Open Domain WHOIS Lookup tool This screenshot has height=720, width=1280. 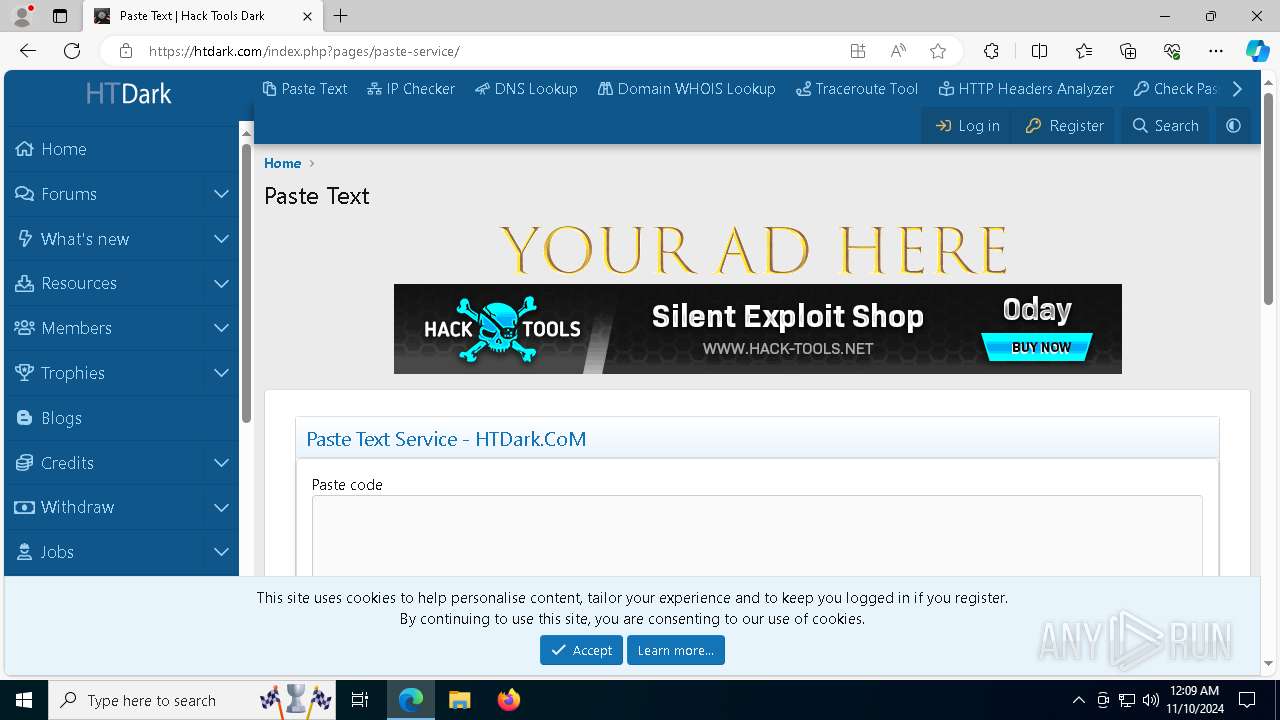[687, 89]
